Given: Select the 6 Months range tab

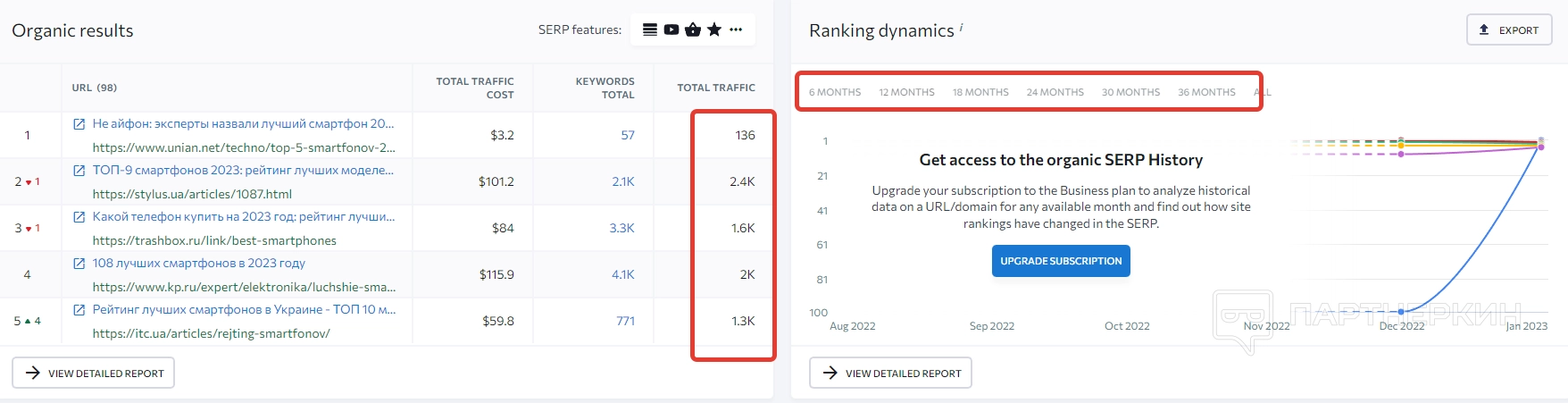Looking at the screenshot, I should pos(835,92).
